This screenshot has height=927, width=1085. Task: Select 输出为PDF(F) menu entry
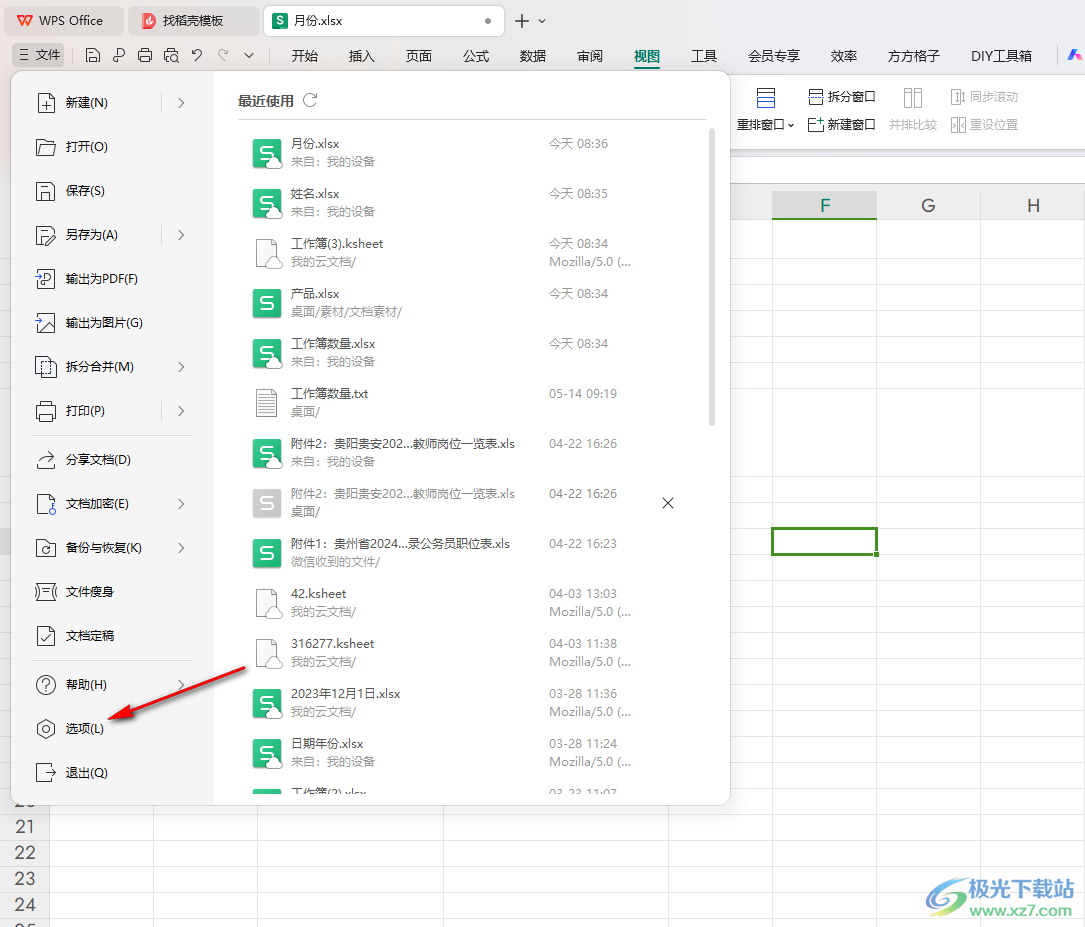click(112, 279)
